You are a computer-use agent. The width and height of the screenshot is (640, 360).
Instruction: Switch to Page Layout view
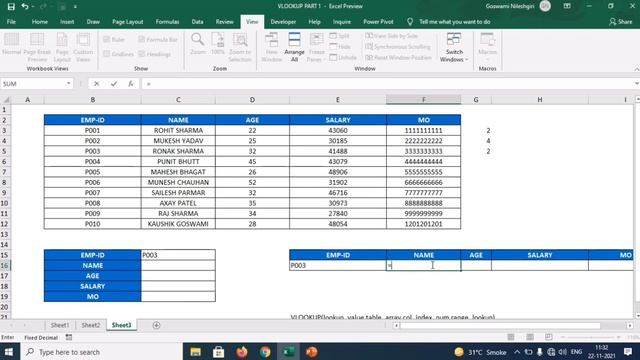click(62, 47)
